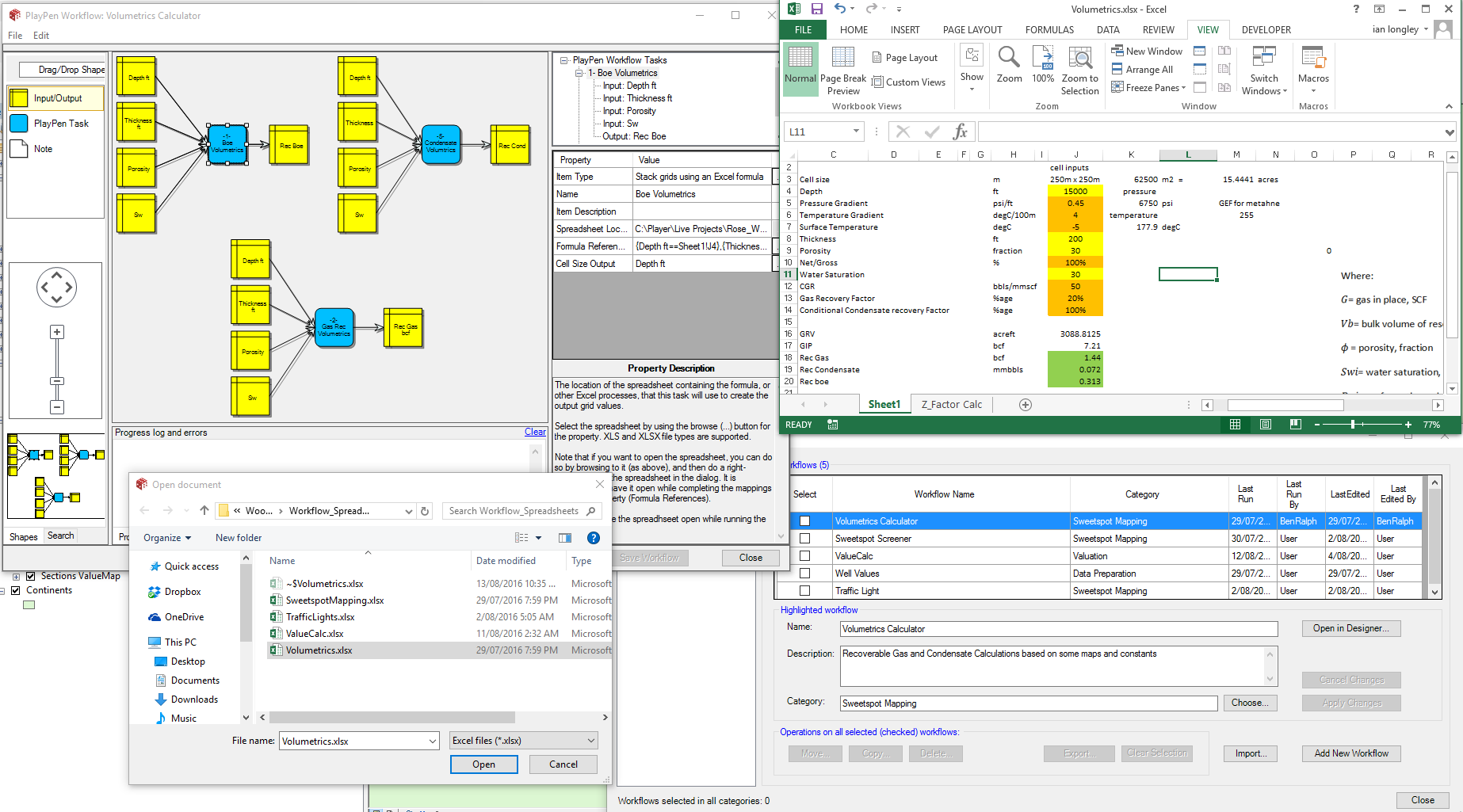Check the Sweetspot Screener workflow checkbox
Viewport: 1463px width, 812px height.
tap(804, 539)
